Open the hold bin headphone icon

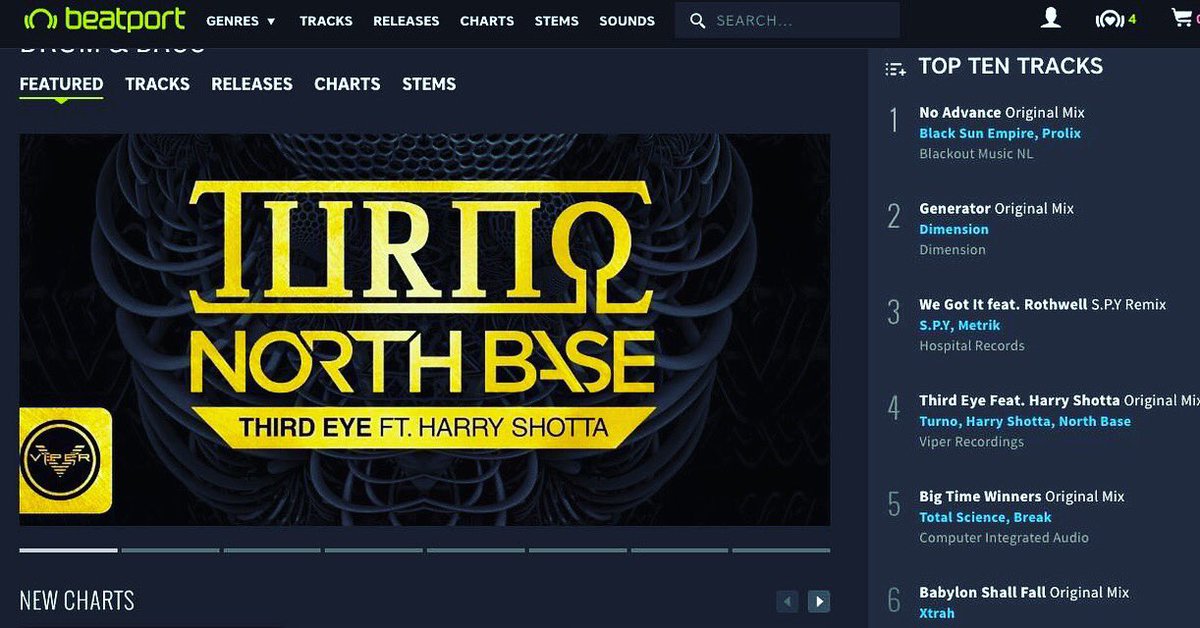coord(1110,19)
